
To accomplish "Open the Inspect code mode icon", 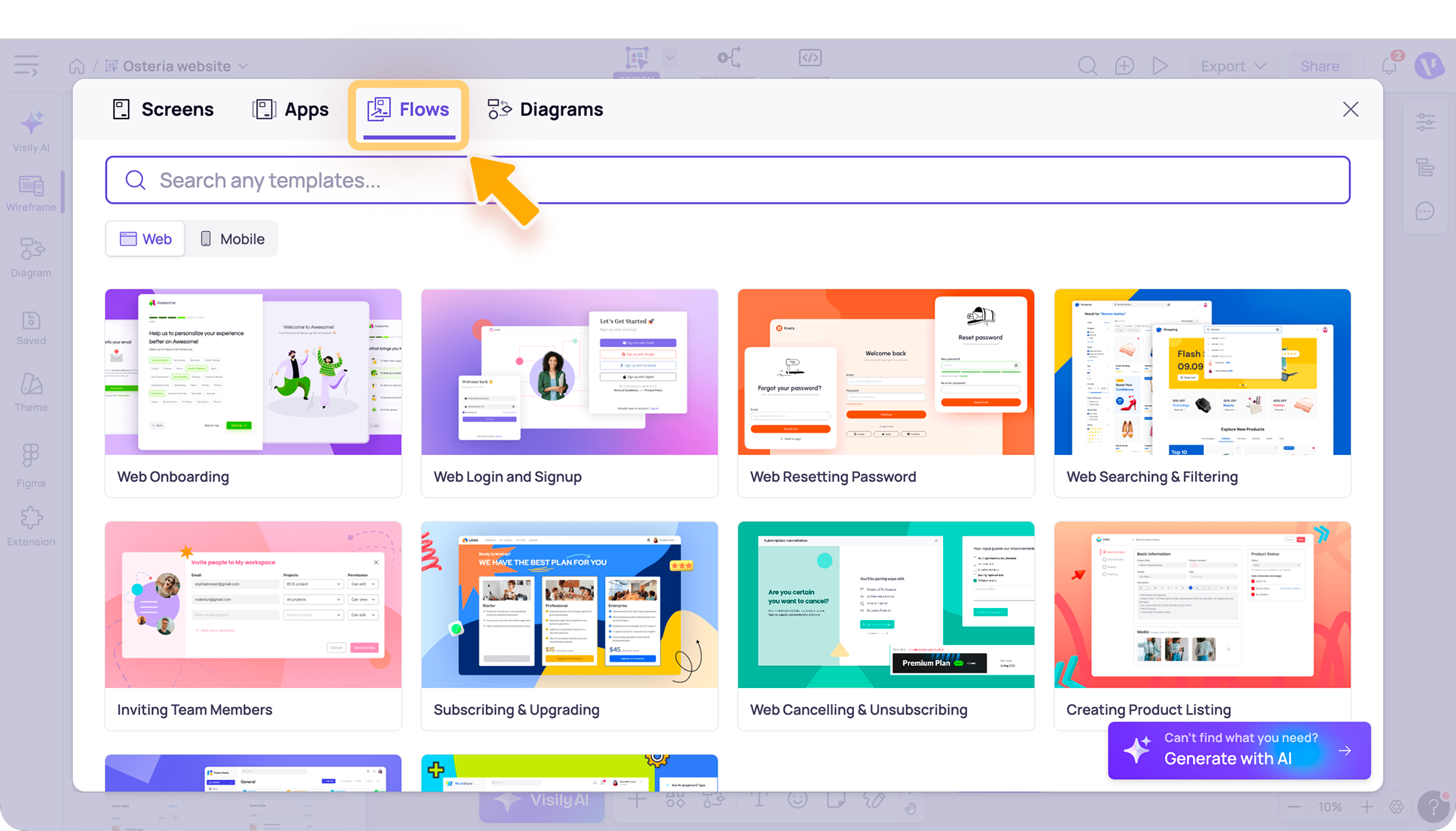I will (x=810, y=58).
